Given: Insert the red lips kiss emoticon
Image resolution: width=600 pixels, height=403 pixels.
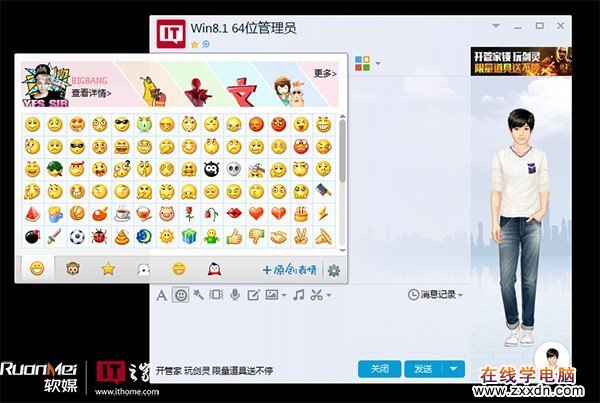Looking at the screenshot, I should tap(234, 214).
